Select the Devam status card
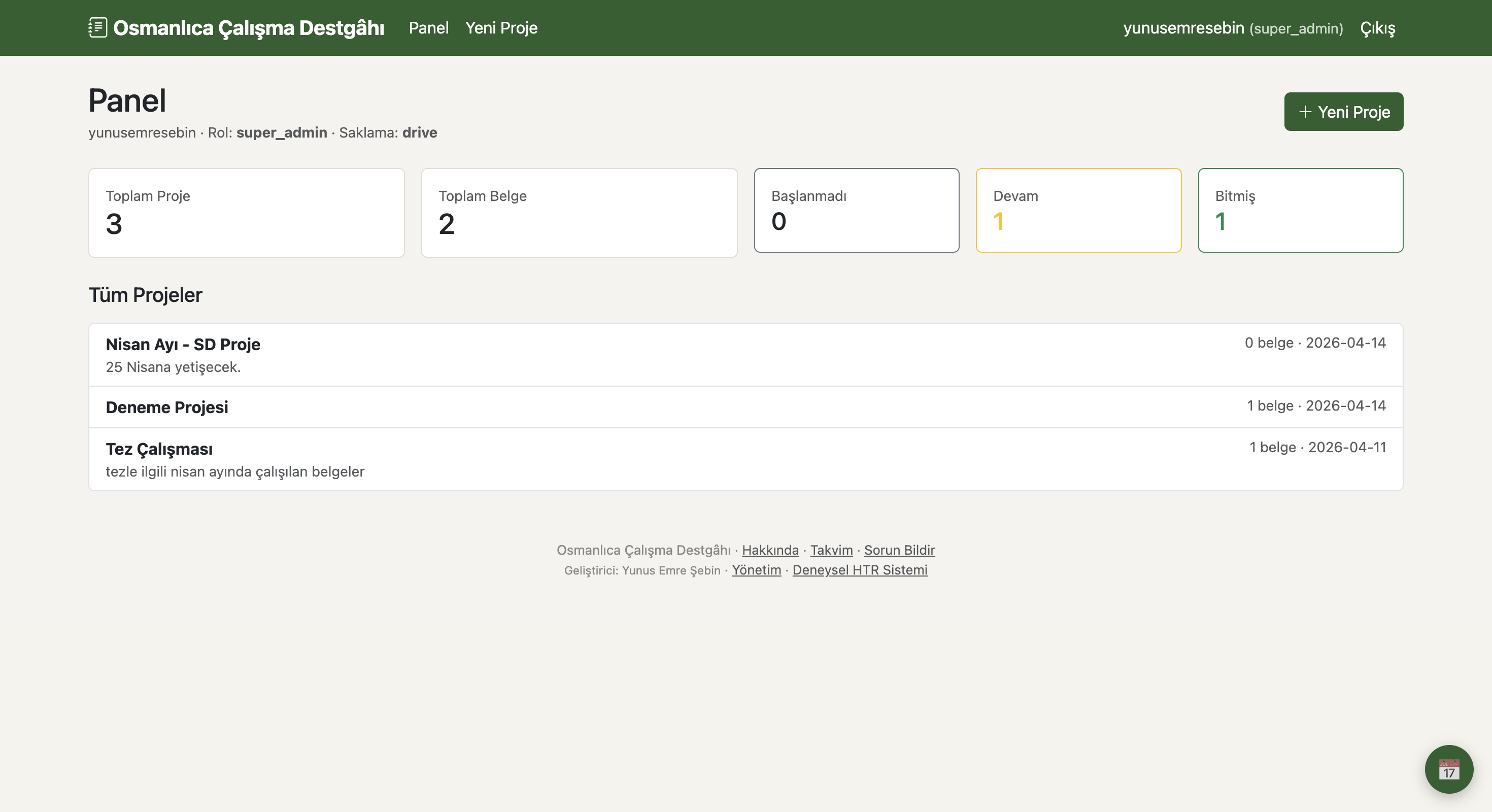 click(x=1078, y=210)
